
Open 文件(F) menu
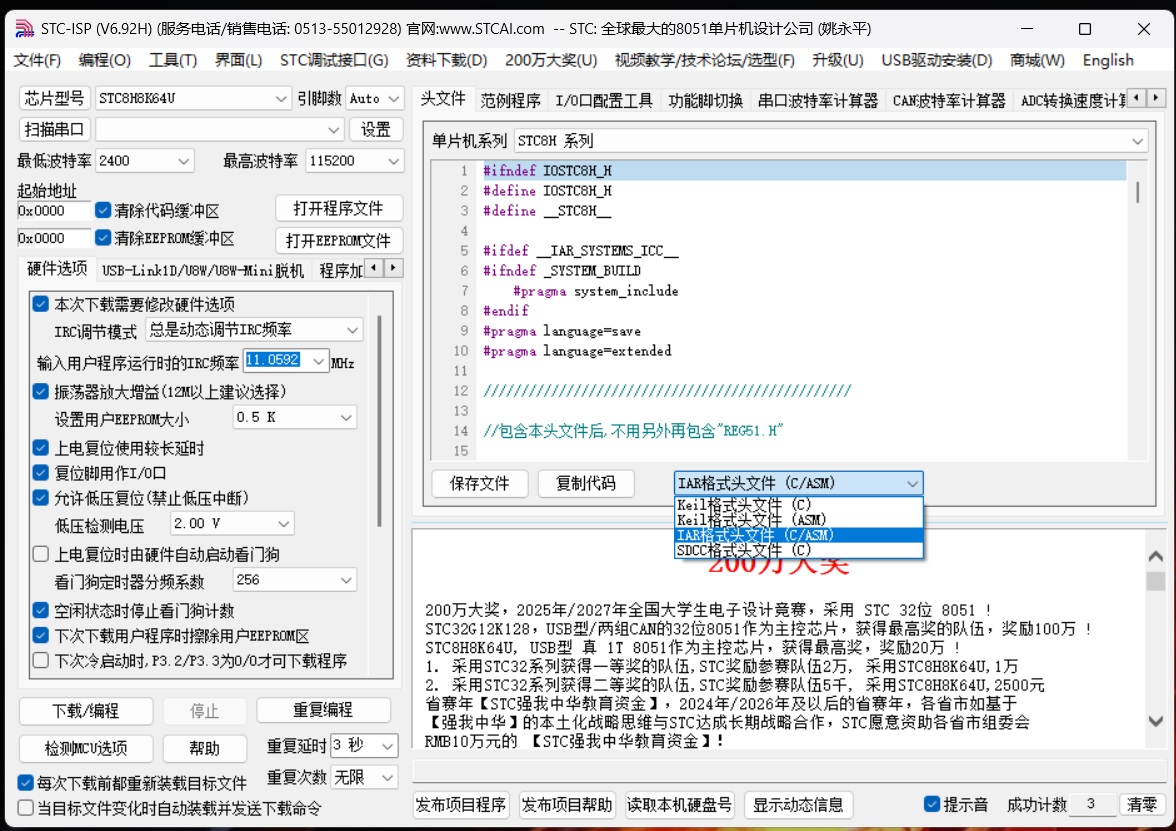[x=37, y=60]
